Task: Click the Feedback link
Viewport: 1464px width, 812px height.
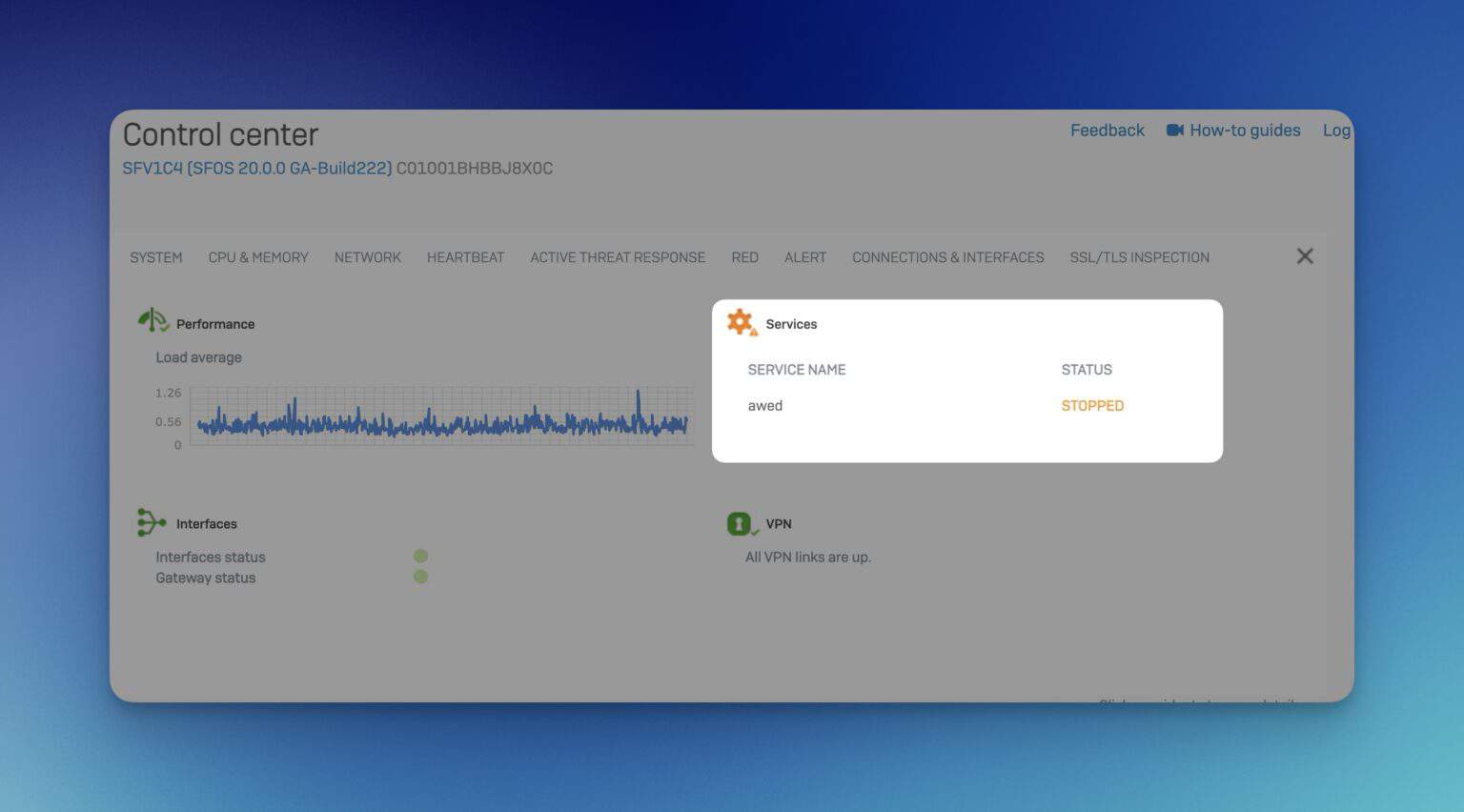Action: coord(1107,130)
